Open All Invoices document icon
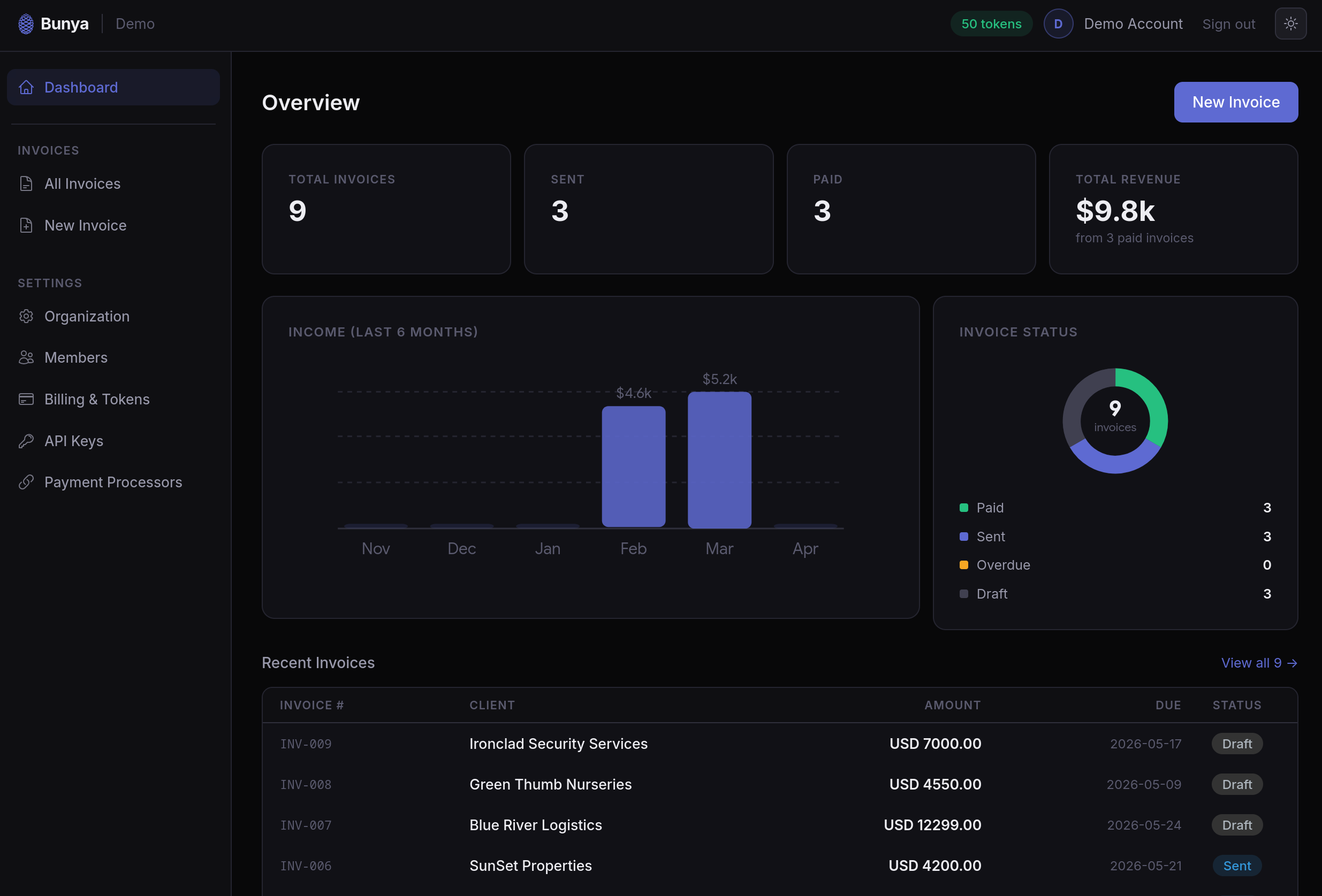The image size is (1322, 896). (26, 183)
